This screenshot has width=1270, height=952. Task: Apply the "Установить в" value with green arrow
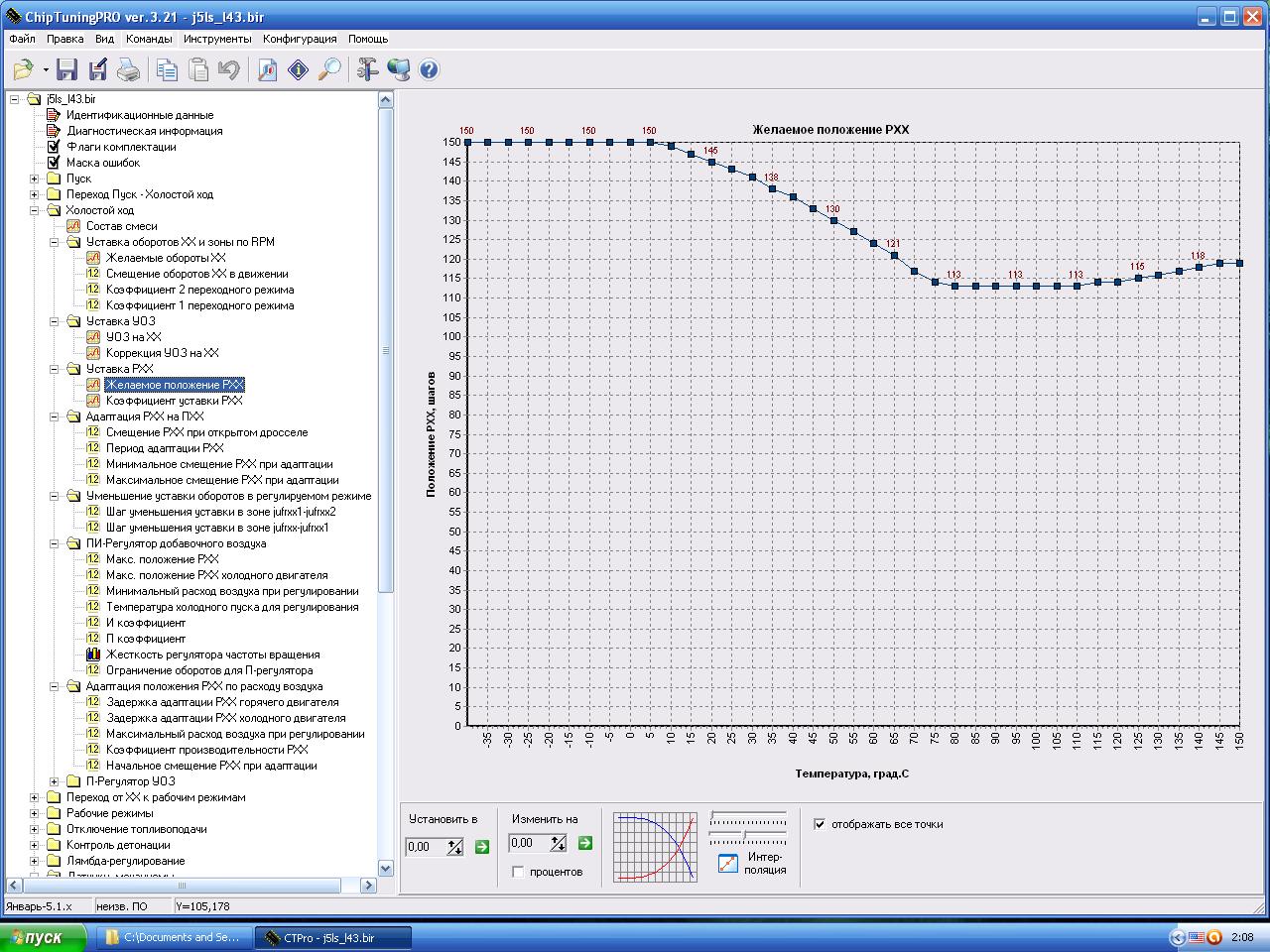(482, 846)
